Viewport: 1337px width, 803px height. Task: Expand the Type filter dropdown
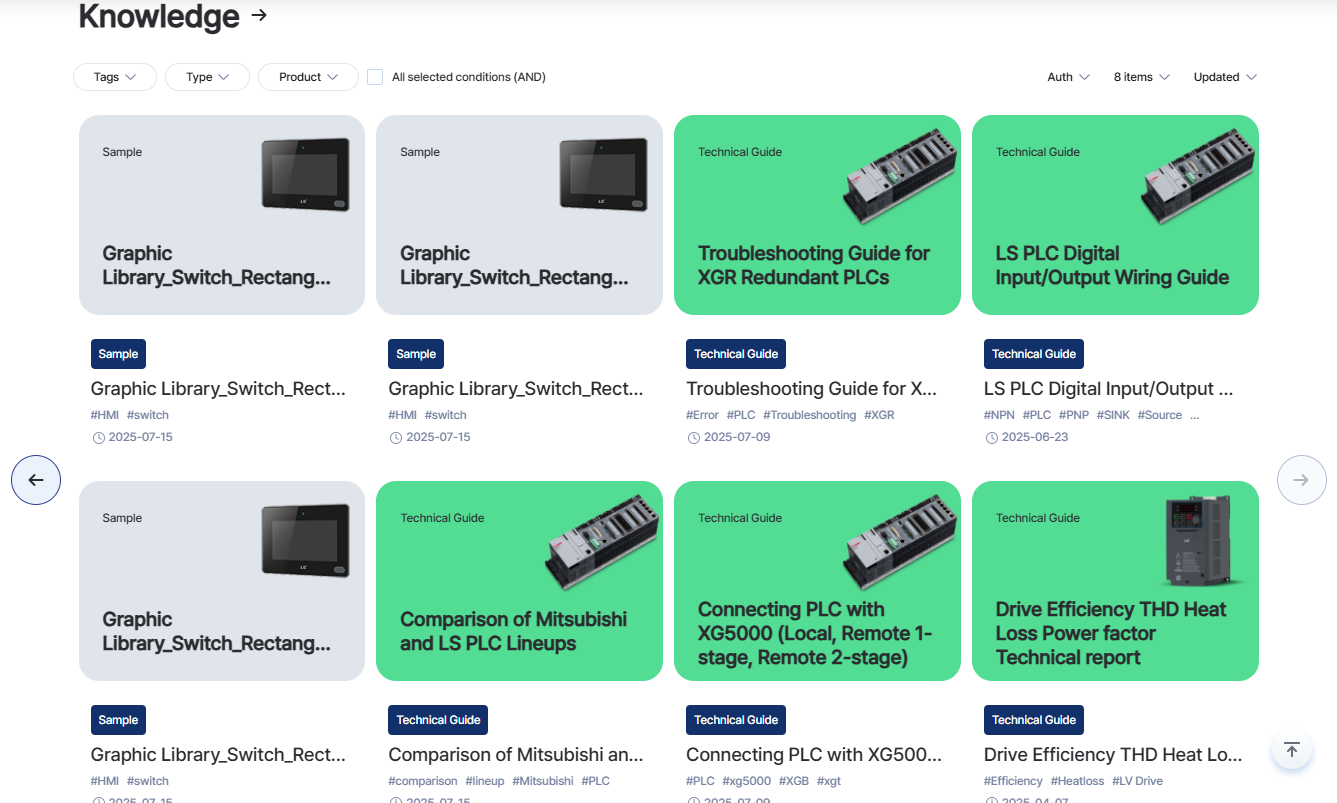pos(207,77)
